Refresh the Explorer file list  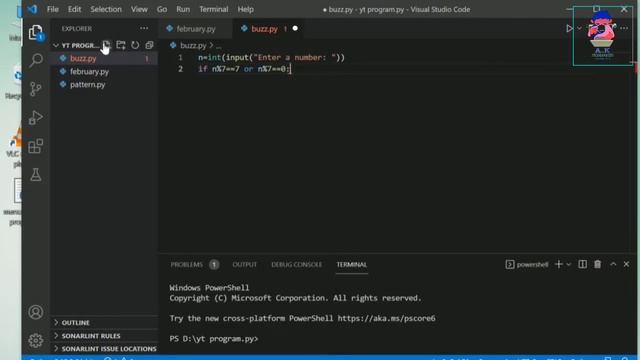coord(135,45)
